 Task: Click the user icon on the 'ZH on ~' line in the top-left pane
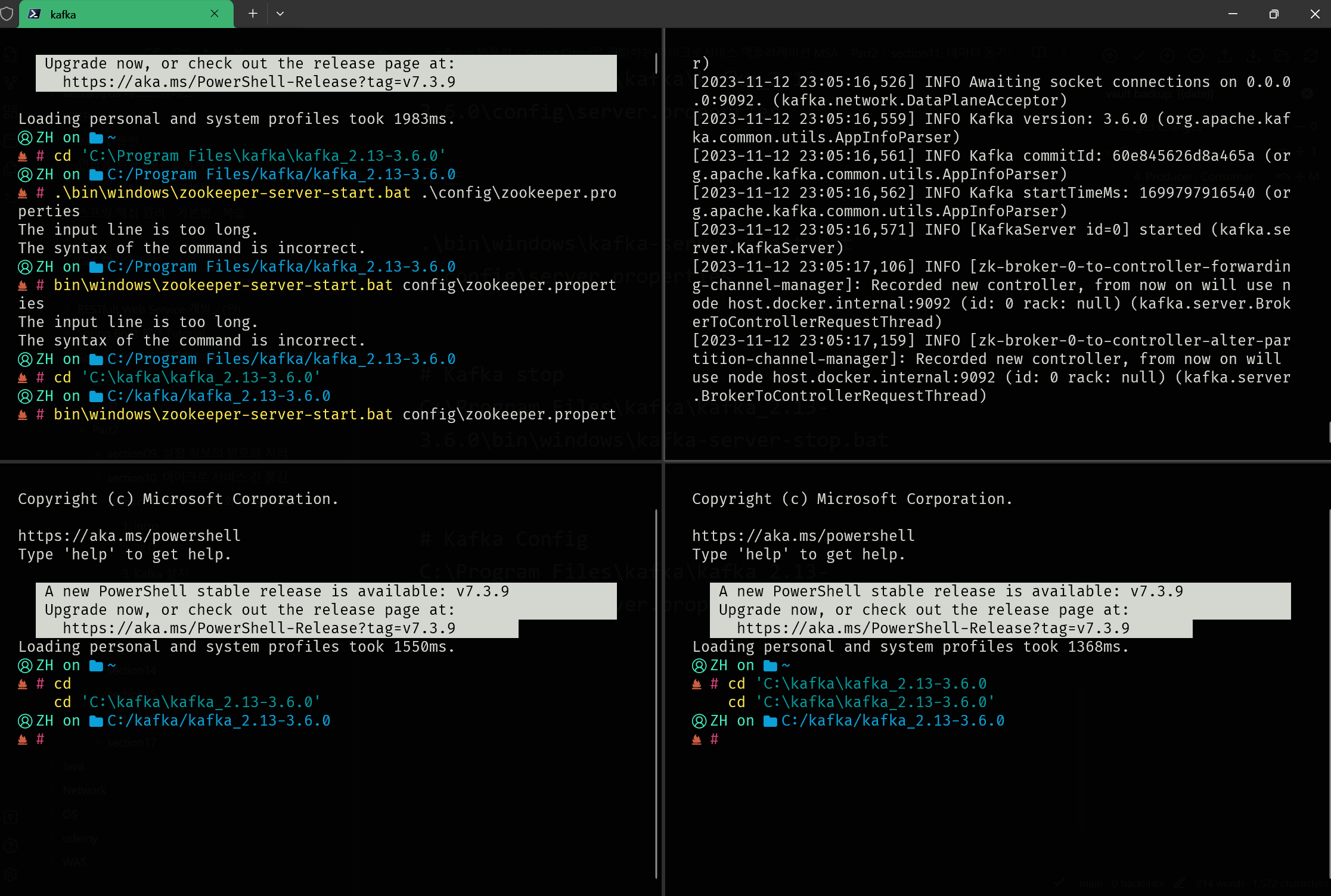click(25, 138)
